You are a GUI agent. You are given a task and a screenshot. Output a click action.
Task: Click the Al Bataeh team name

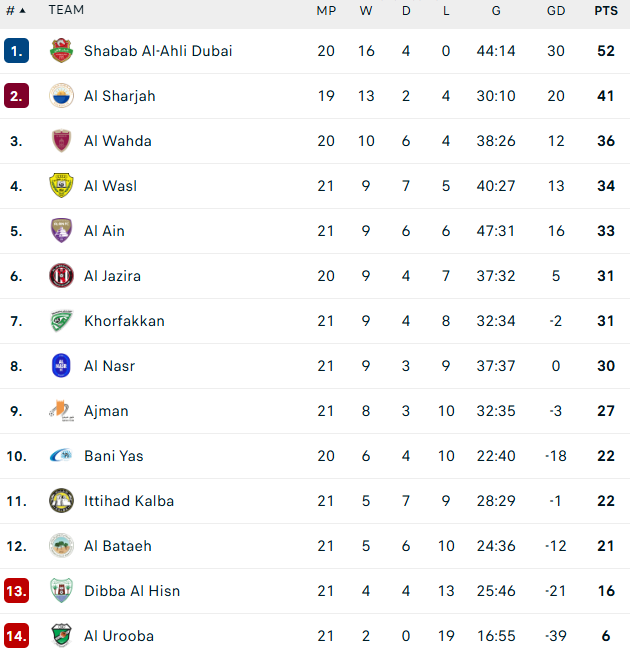[118, 546]
